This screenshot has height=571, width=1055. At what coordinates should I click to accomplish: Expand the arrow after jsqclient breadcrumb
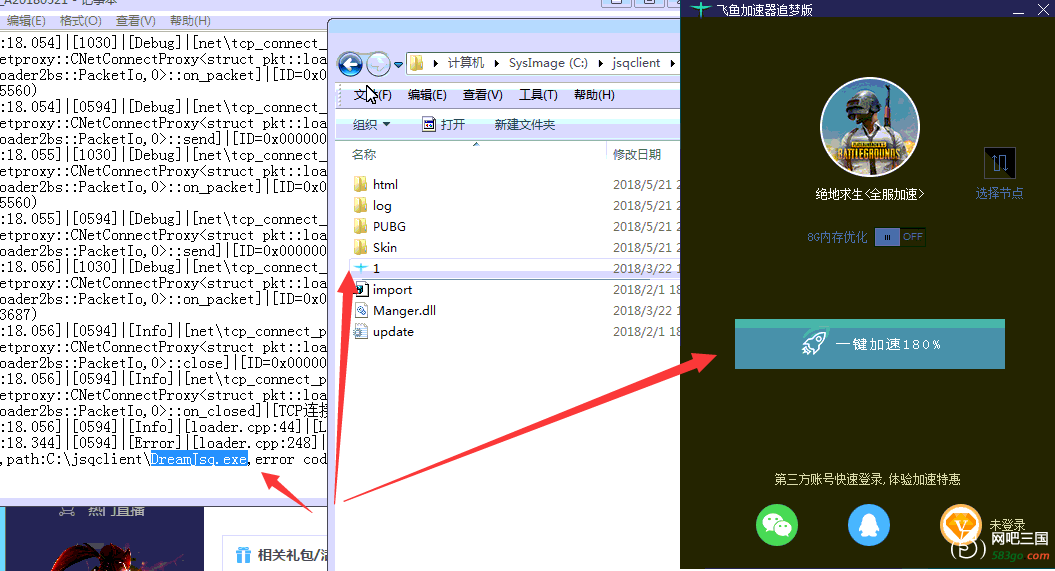point(671,63)
